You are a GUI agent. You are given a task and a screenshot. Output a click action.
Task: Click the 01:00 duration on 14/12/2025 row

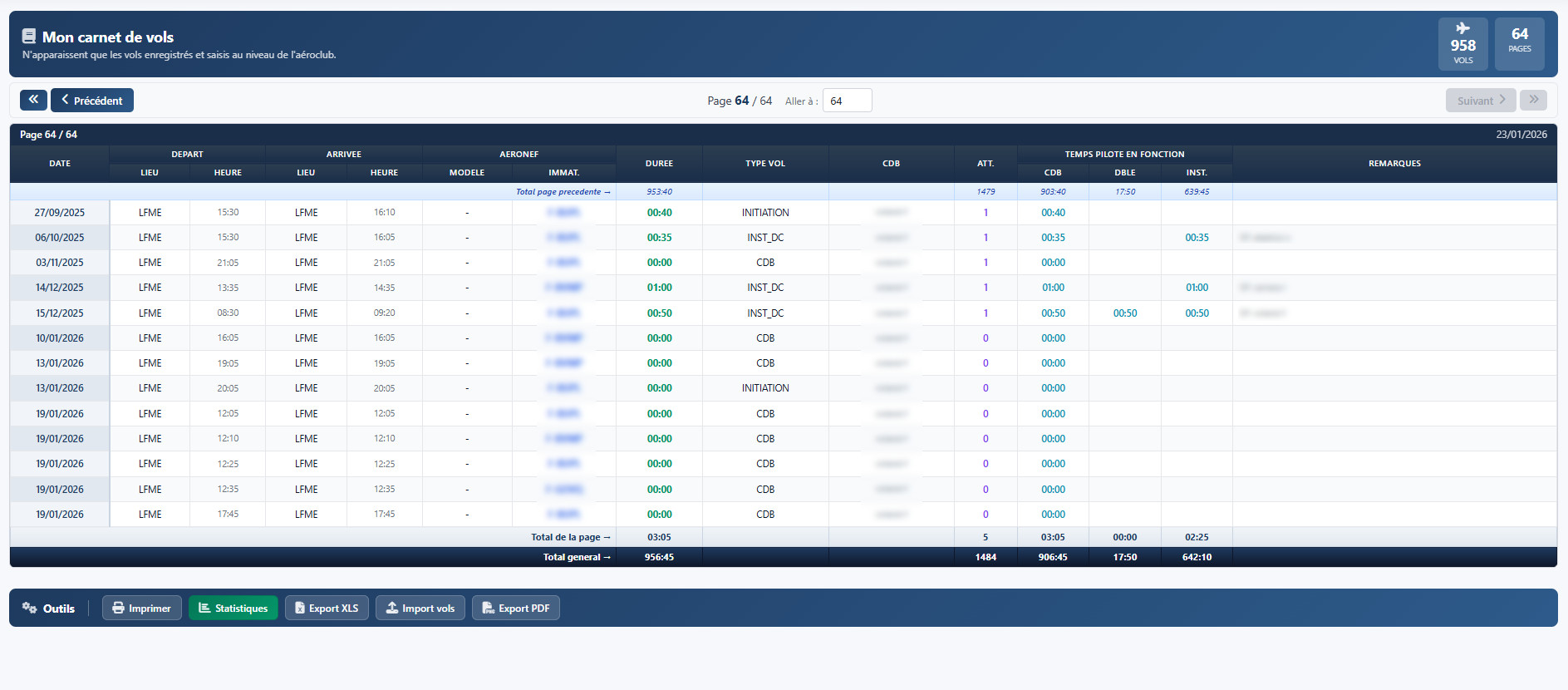point(659,288)
